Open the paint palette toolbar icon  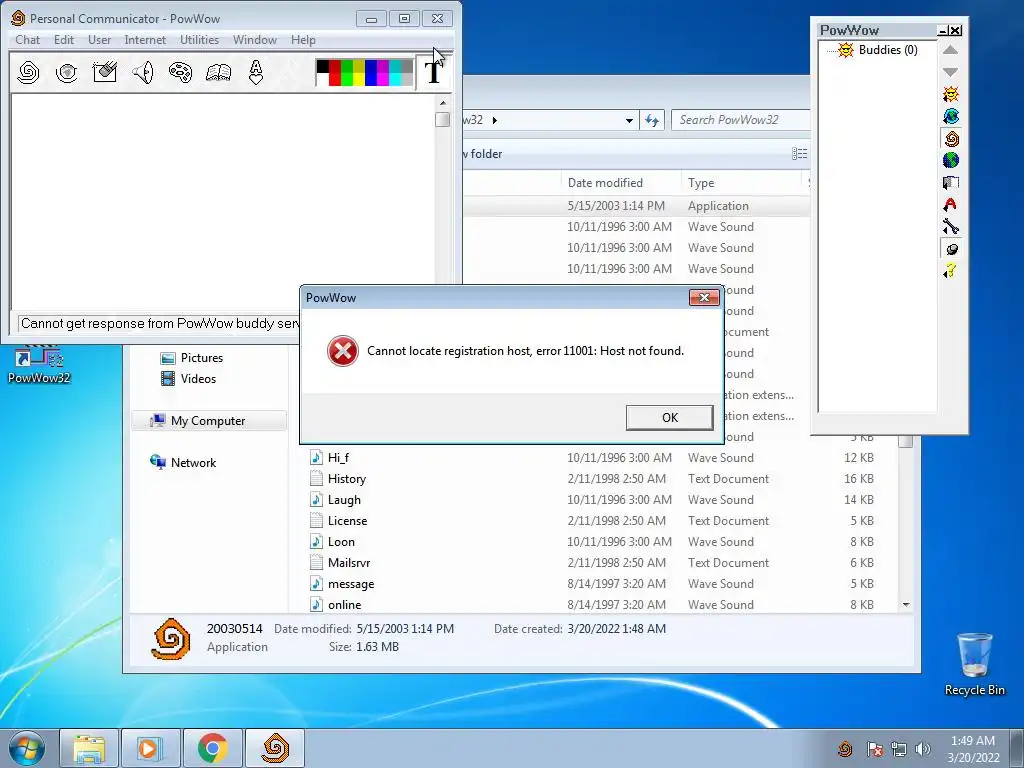(180, 72)
